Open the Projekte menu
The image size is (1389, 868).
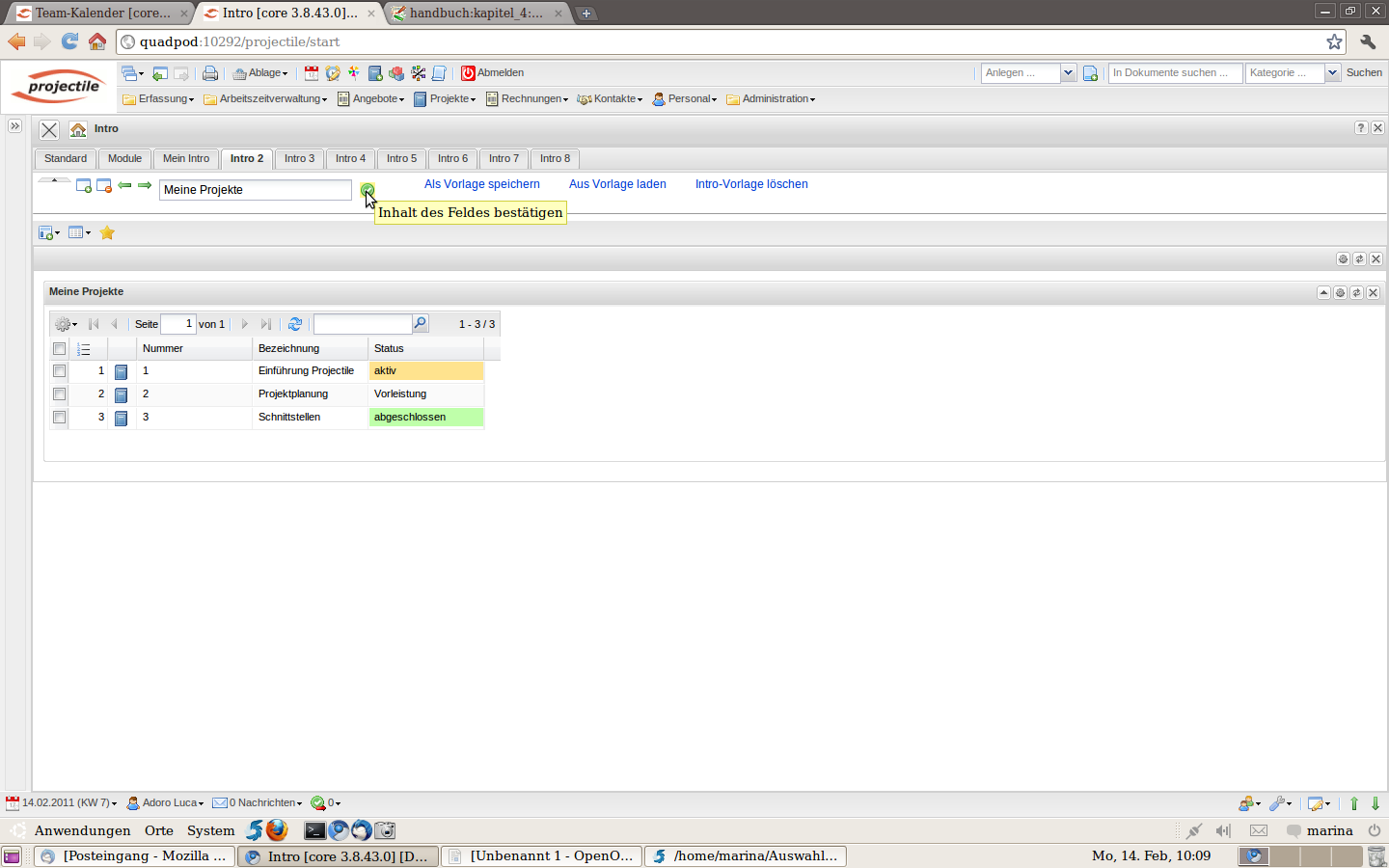coord(445,99)
